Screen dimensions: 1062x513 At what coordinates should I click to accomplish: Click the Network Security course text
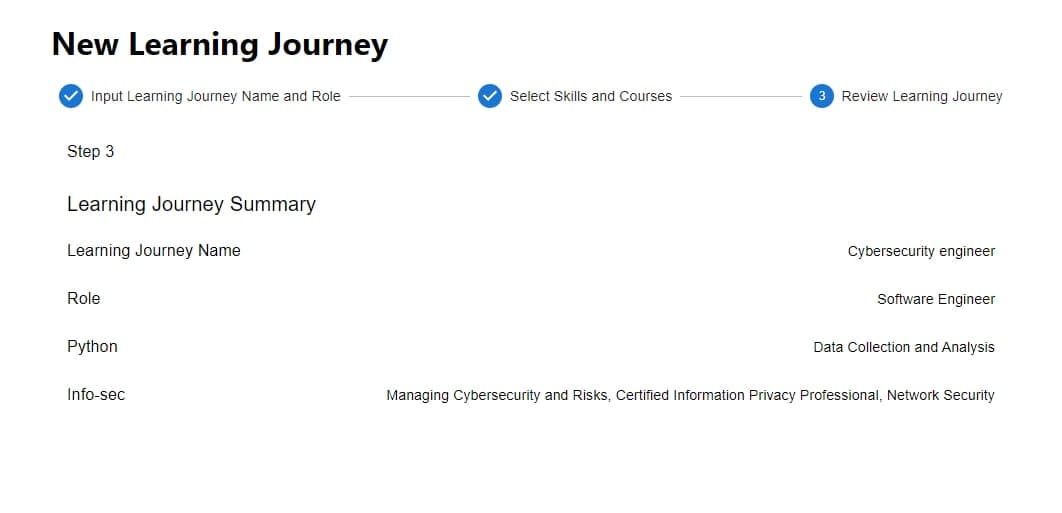[940, 395]
